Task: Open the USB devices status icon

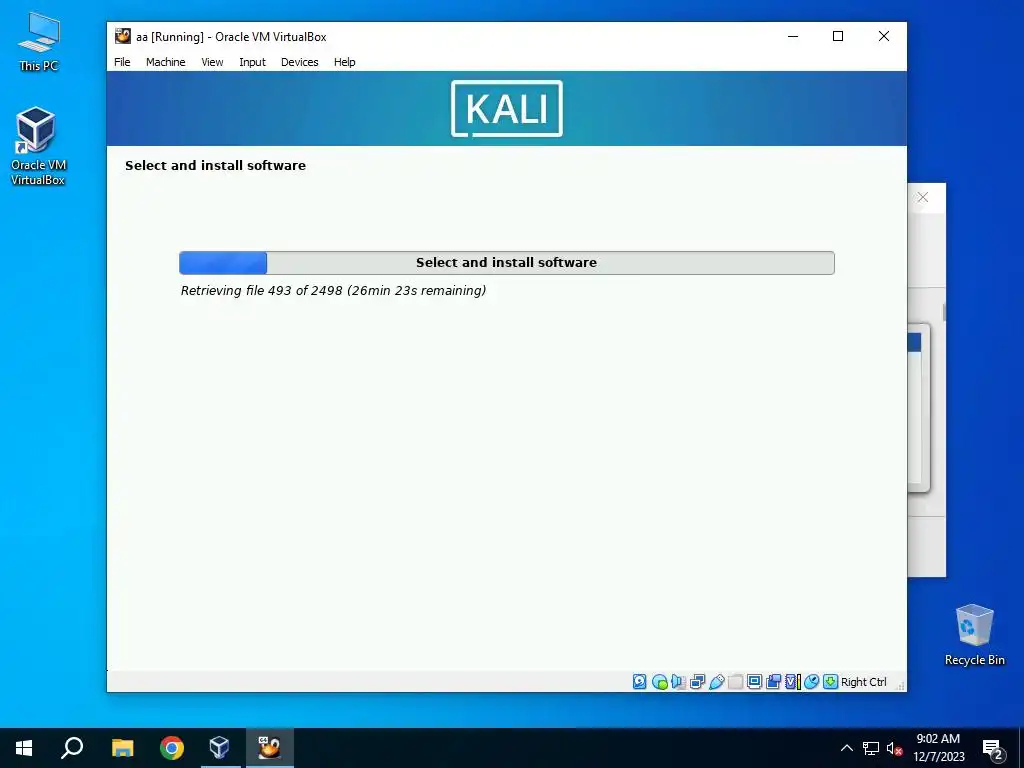Action: (716, 682)
